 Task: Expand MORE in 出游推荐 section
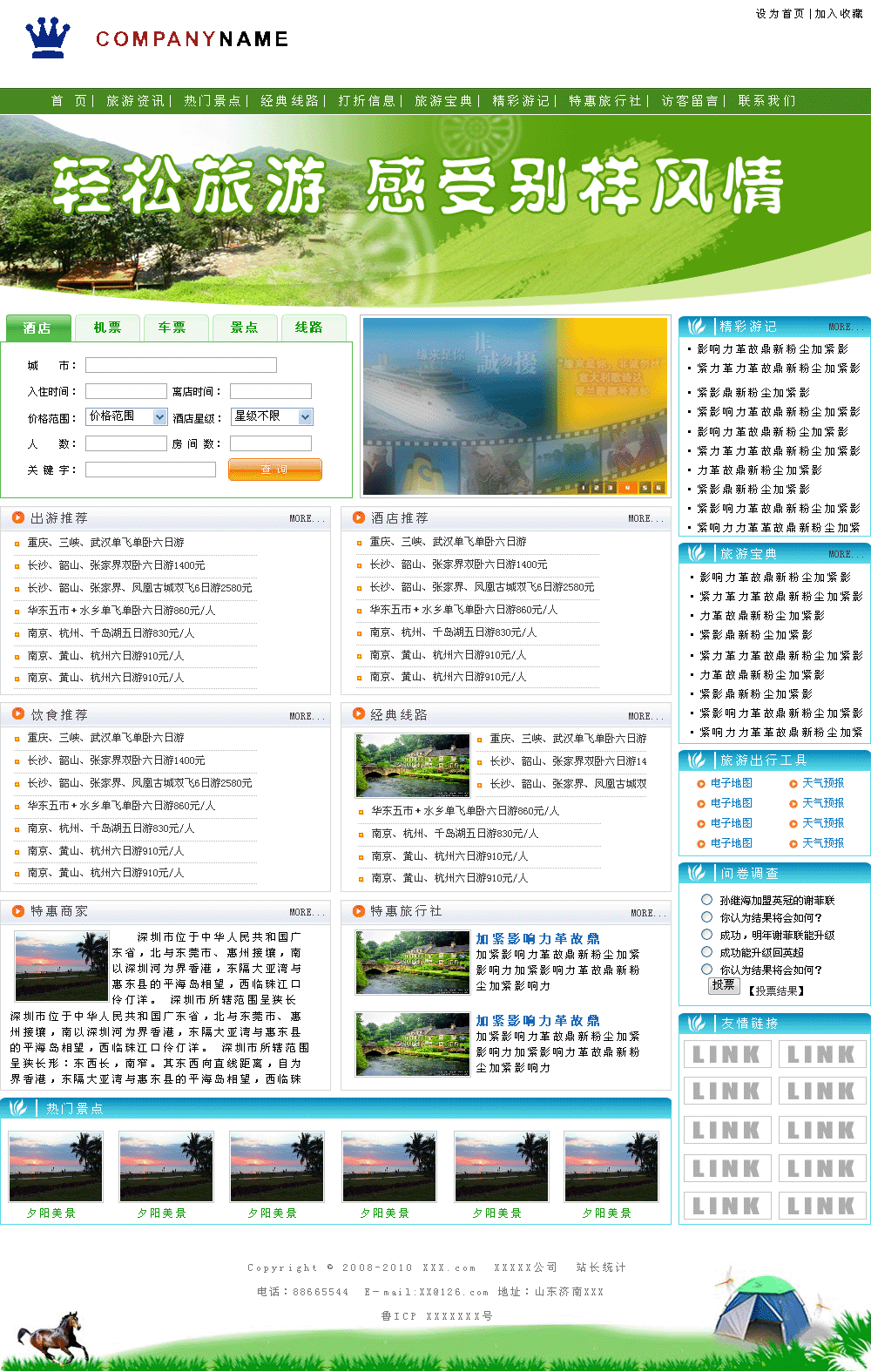(x=307, y=519)
